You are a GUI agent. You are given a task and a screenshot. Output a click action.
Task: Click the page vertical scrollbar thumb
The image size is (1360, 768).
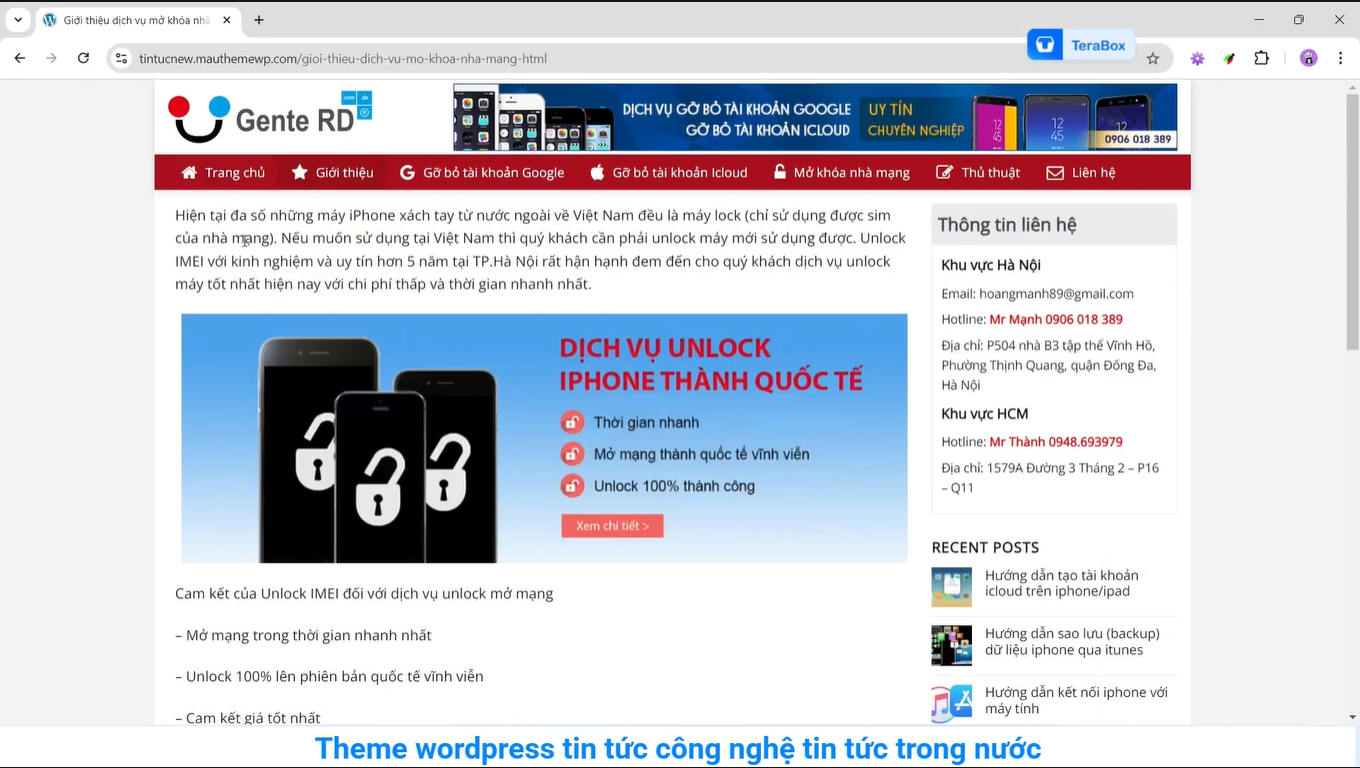pos(1352,222)
